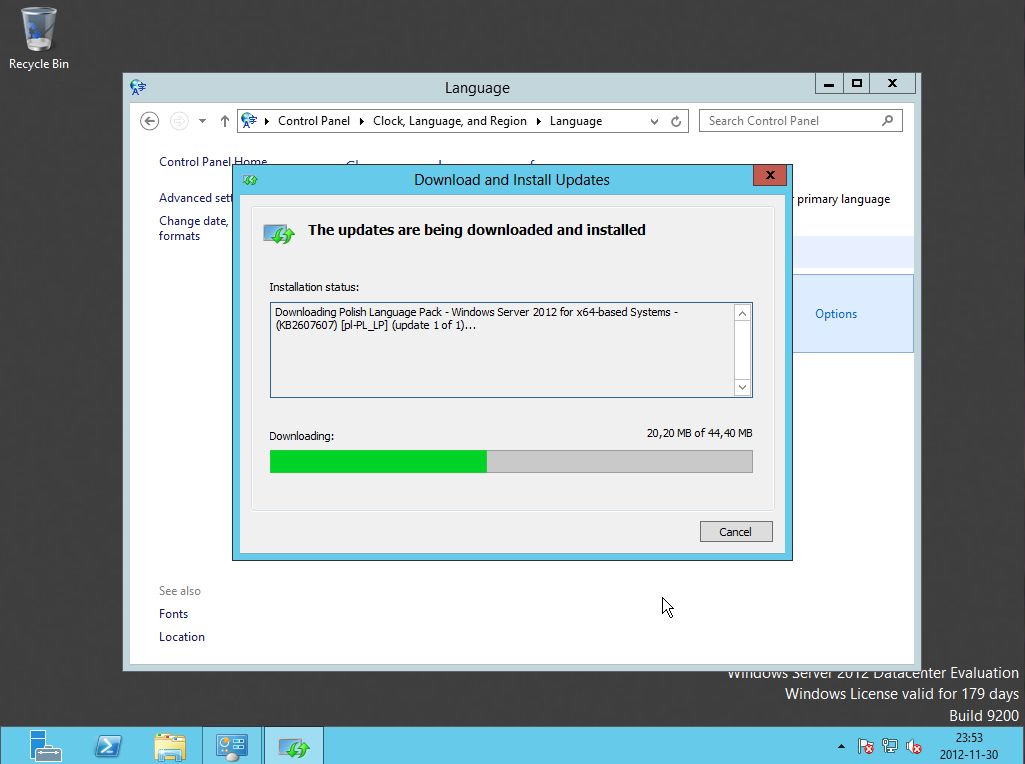
Task: Show hidden tray icons arrow
Action: pos(841,746)
